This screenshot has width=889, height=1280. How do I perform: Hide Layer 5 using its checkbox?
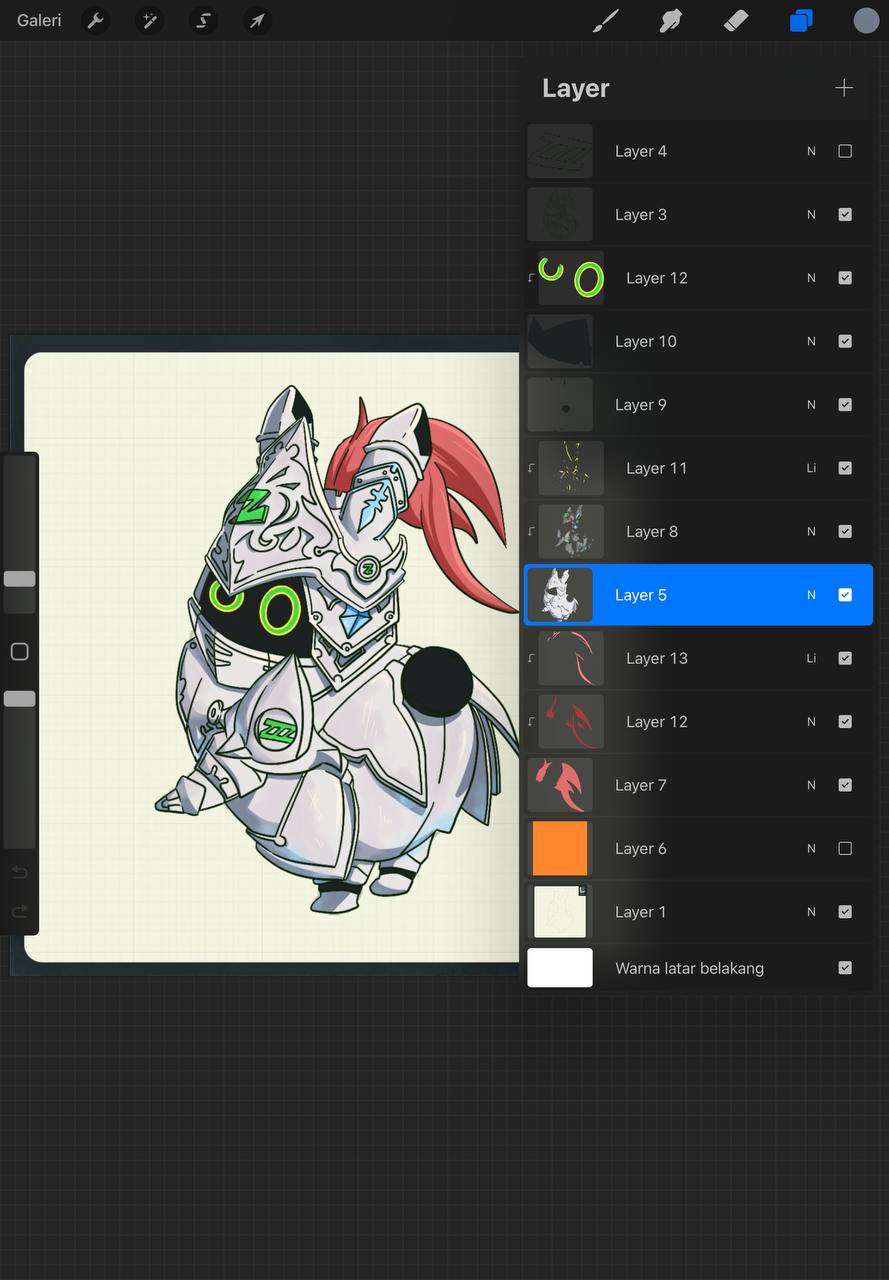[845, 595]
